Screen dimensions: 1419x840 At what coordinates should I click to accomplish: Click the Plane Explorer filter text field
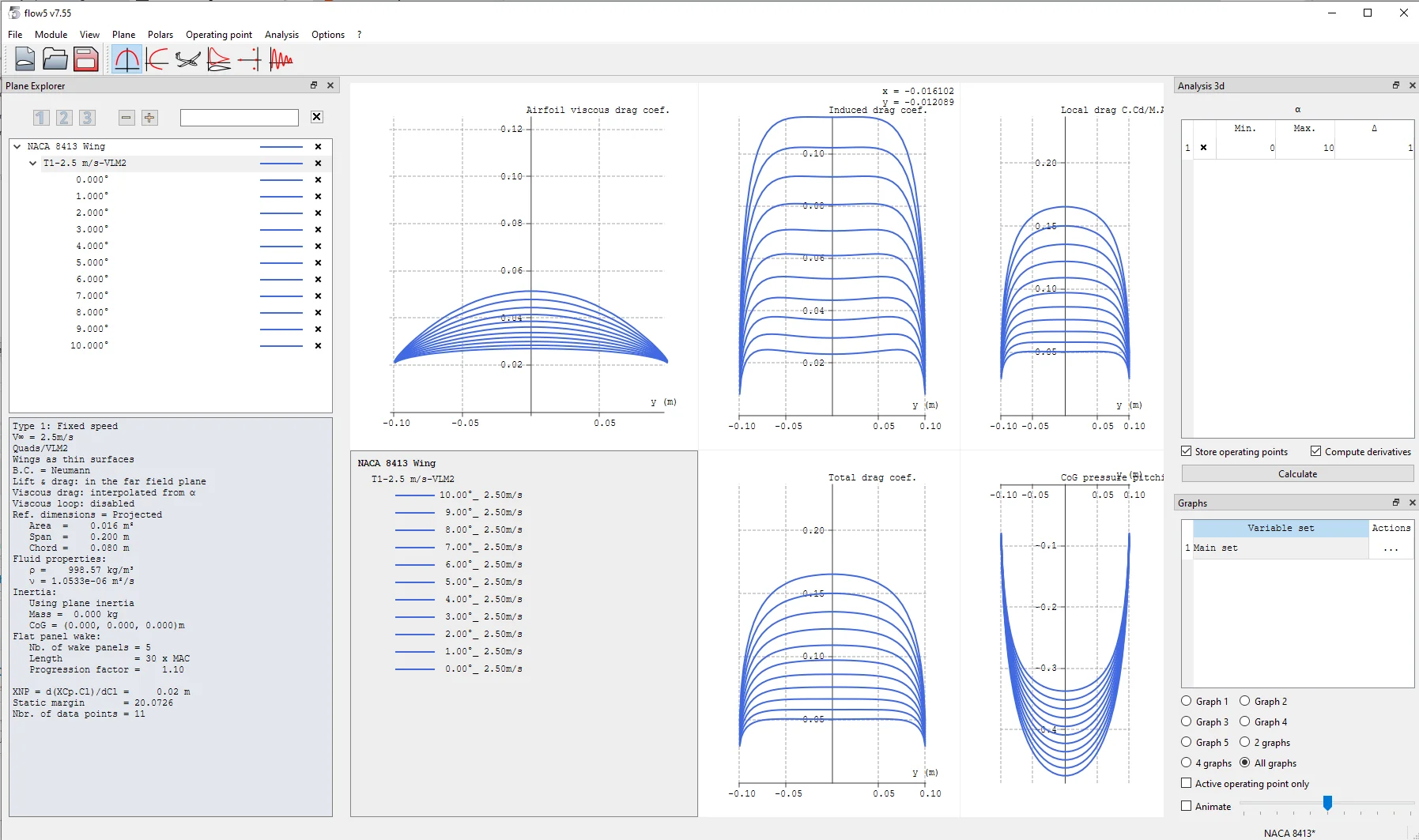240,118
